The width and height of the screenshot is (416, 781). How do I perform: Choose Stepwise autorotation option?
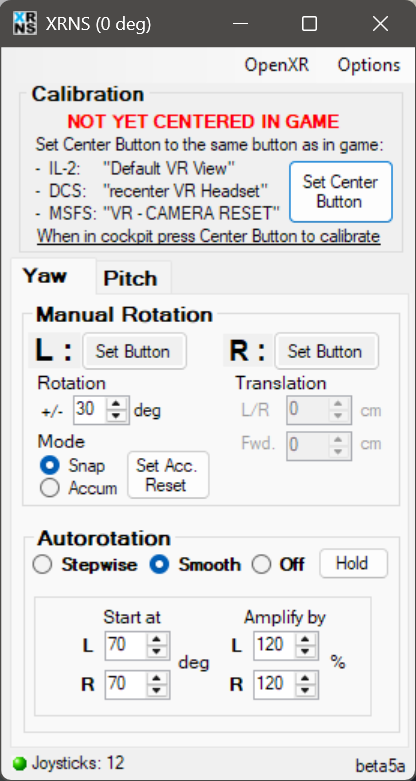[42, 565]
